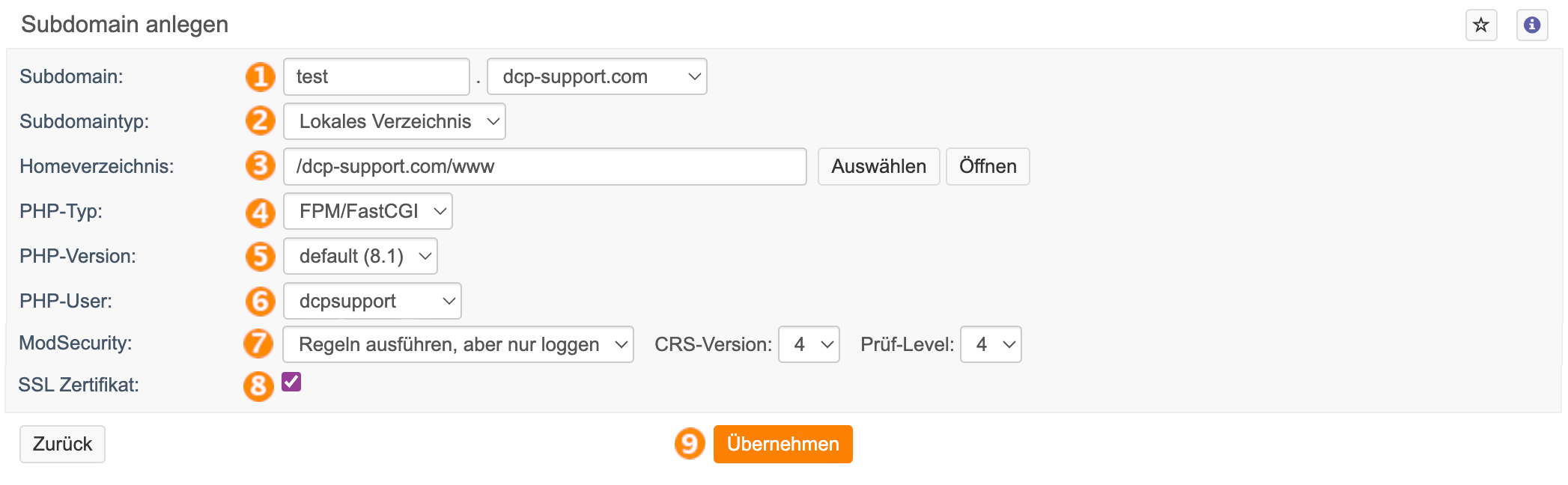Open the ModSecurity rules dropdown

(x=458, y=344)
